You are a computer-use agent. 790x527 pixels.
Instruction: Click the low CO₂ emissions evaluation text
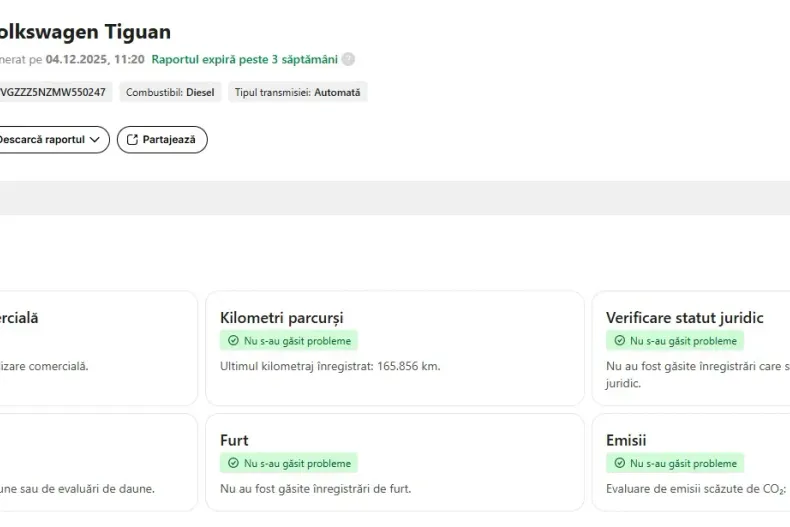click(696, 489)
